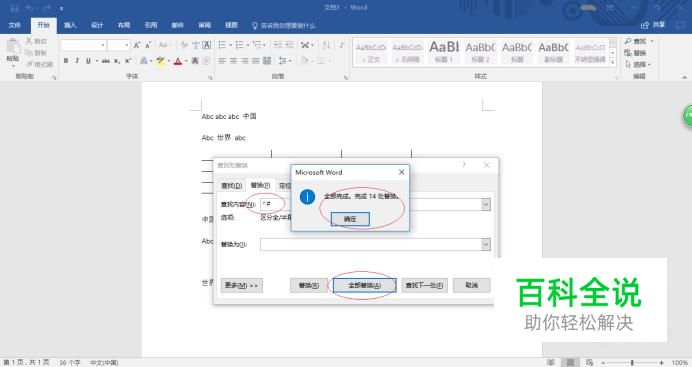Screen dimensions: 692x367
Task: Open the font name dropdown
Action: coord(103,45)
